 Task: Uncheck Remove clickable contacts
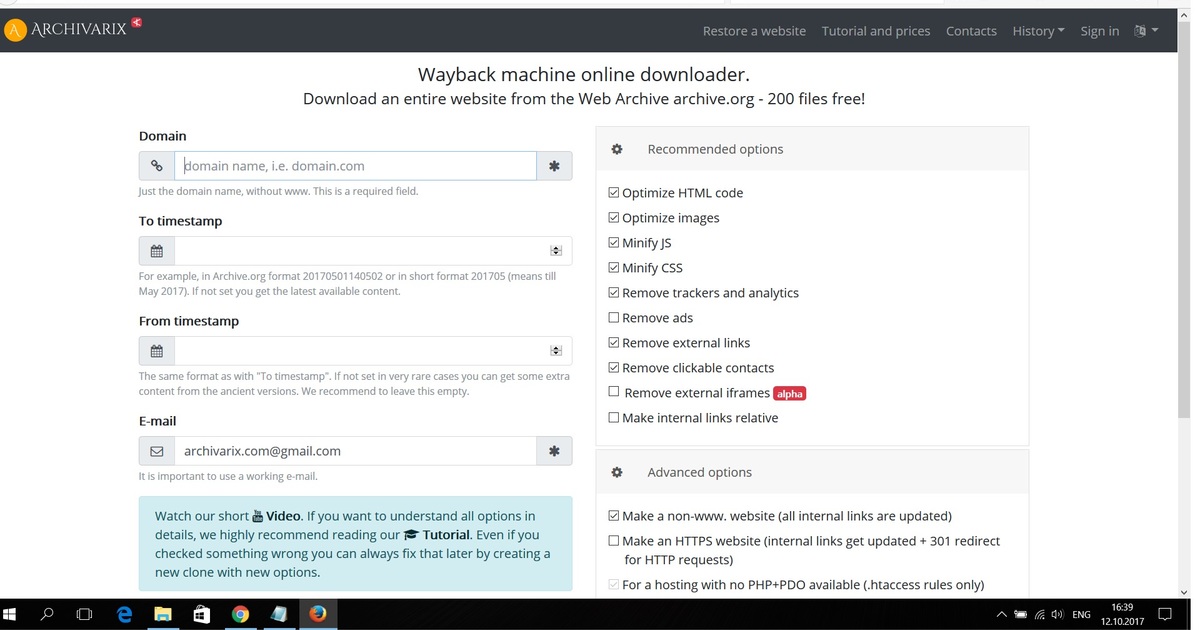614,368
